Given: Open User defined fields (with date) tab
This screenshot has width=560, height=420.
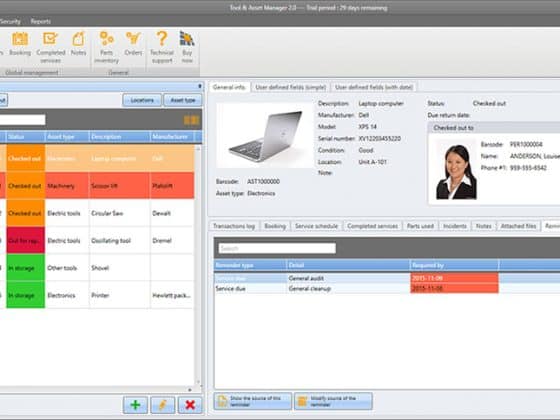Looking at the screenshot, I should coord(374,87).
